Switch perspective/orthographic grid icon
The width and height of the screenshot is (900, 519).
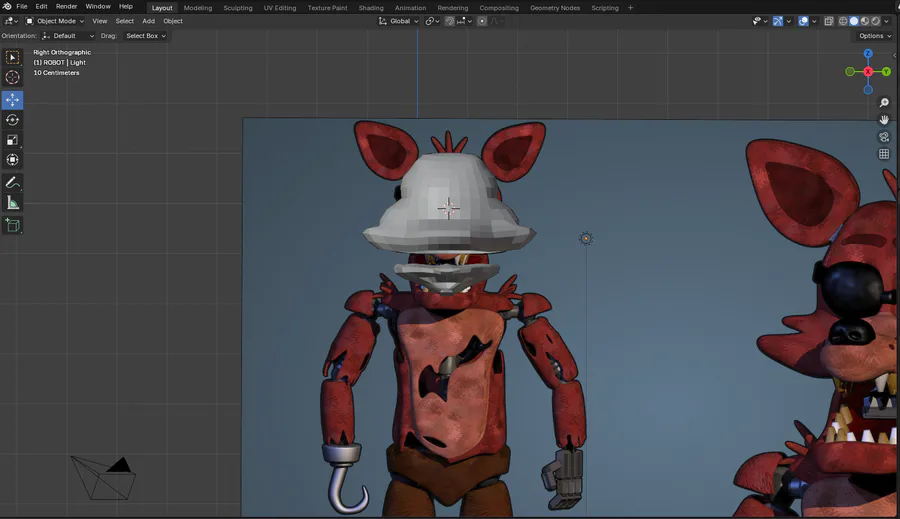tap(884, 154)
